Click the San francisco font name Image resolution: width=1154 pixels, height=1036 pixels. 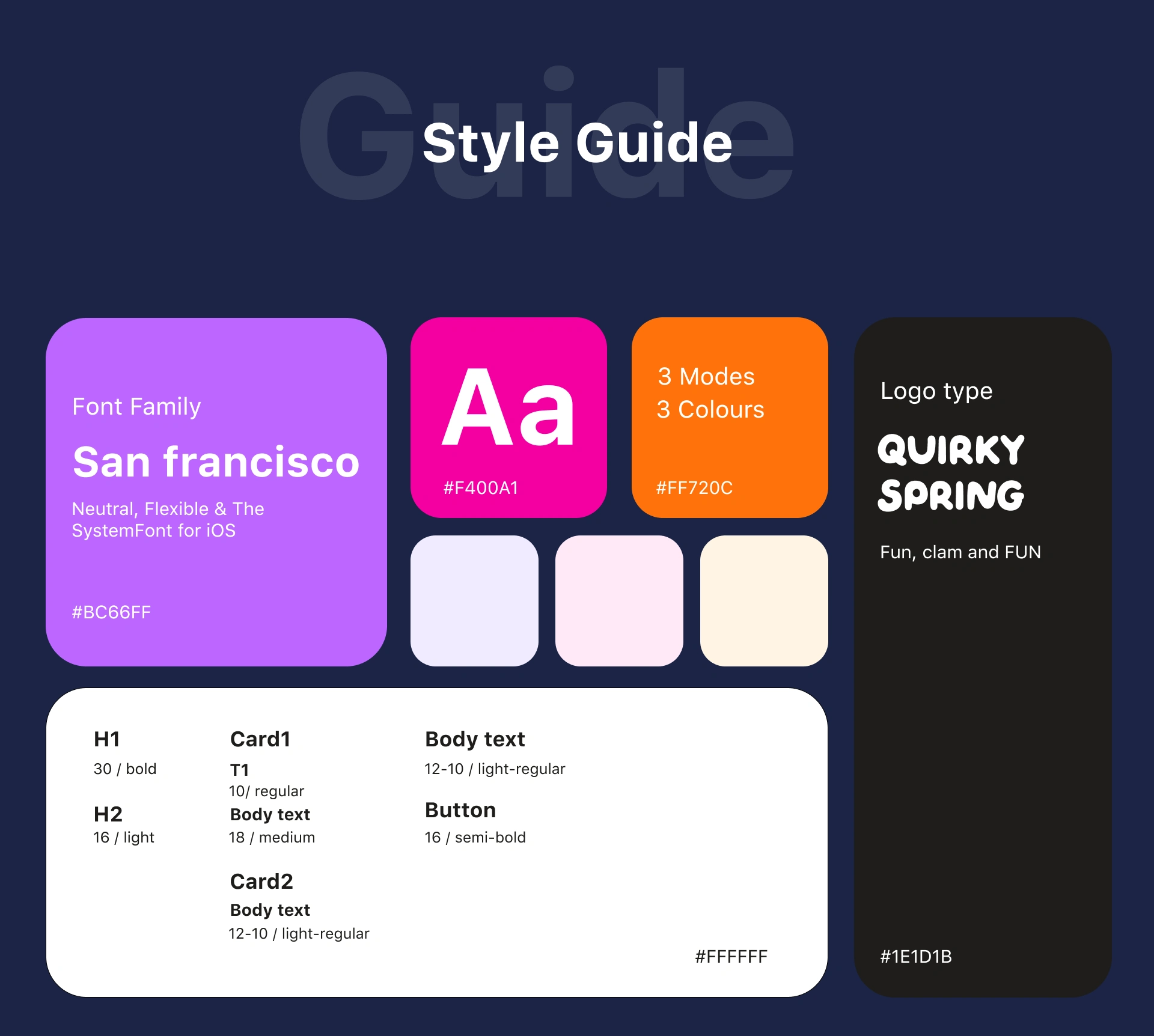[216, 462]
